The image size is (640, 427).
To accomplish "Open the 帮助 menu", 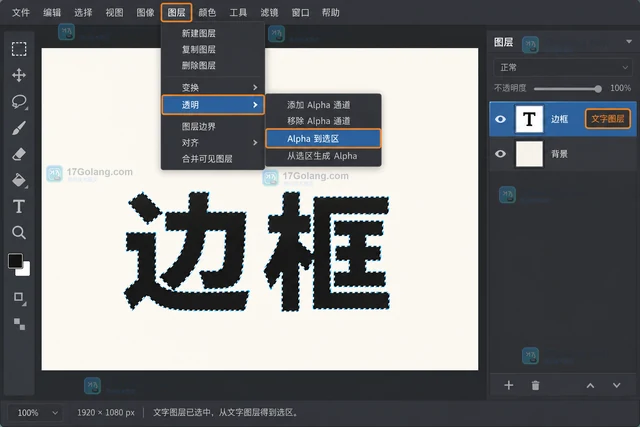I will (331, 13).
